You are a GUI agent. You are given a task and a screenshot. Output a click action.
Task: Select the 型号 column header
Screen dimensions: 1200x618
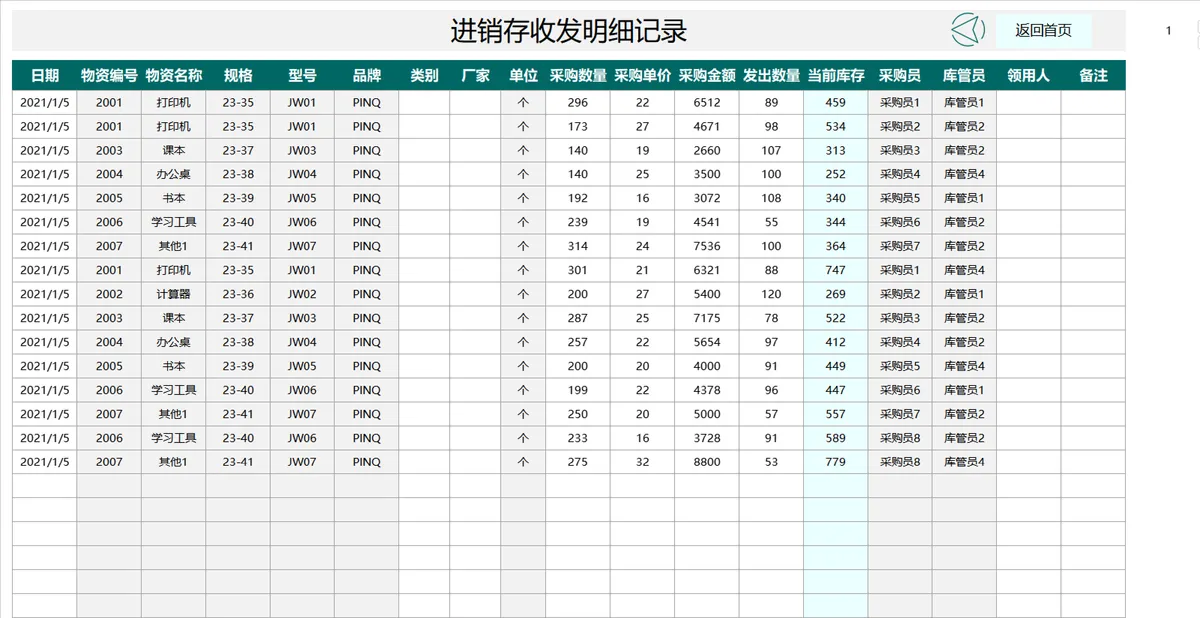pos(302,75)
